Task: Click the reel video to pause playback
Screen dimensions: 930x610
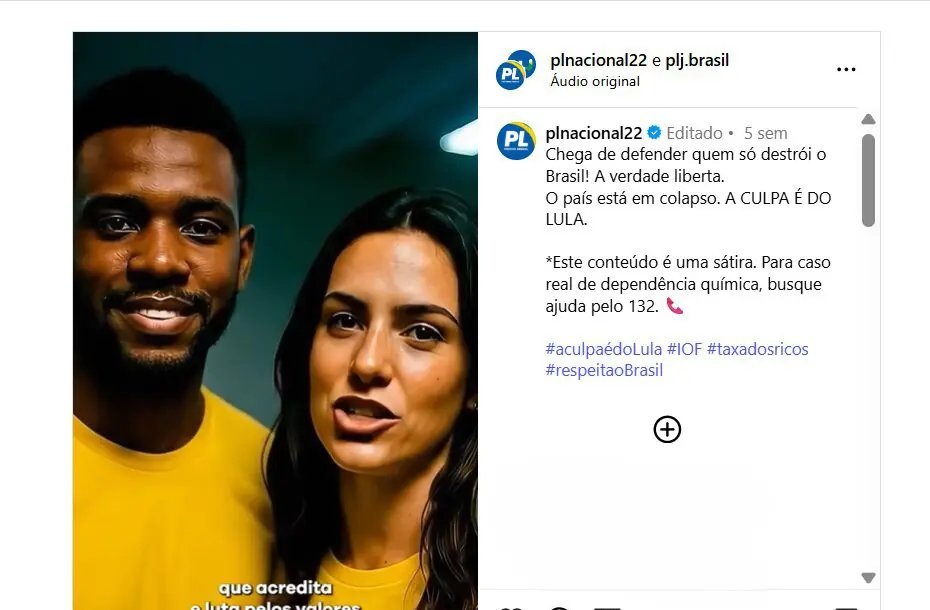Action: coord(275,320)
